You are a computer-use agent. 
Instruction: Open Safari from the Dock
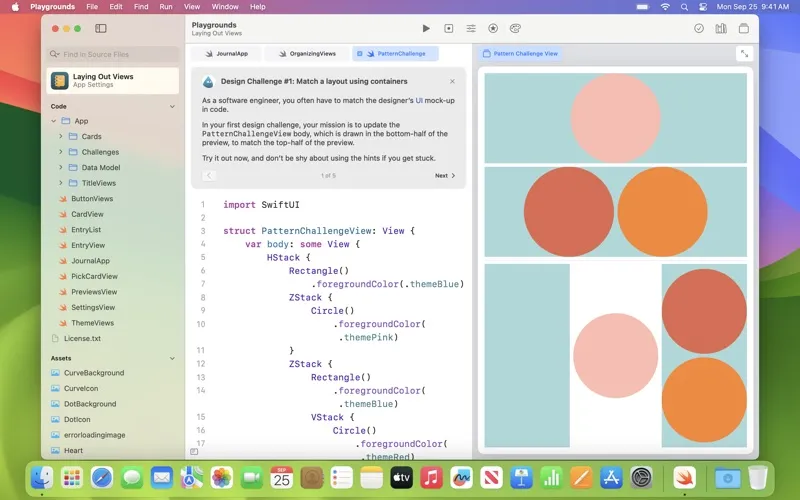[102, 478]
